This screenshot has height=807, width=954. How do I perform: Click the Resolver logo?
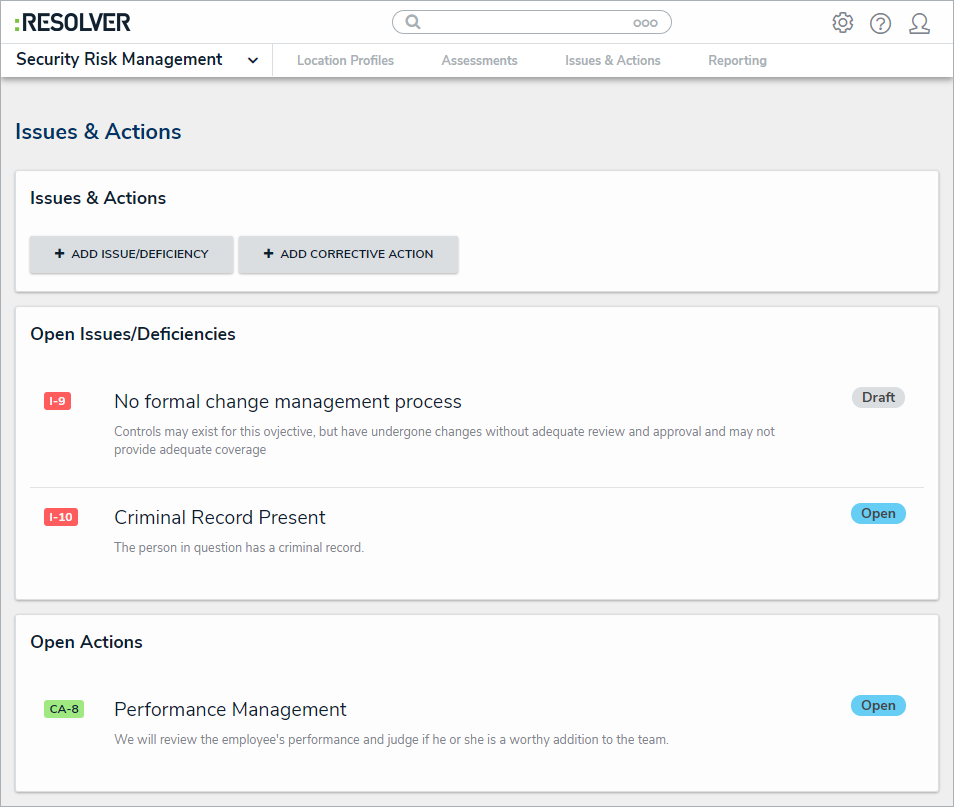click(73, 22)
